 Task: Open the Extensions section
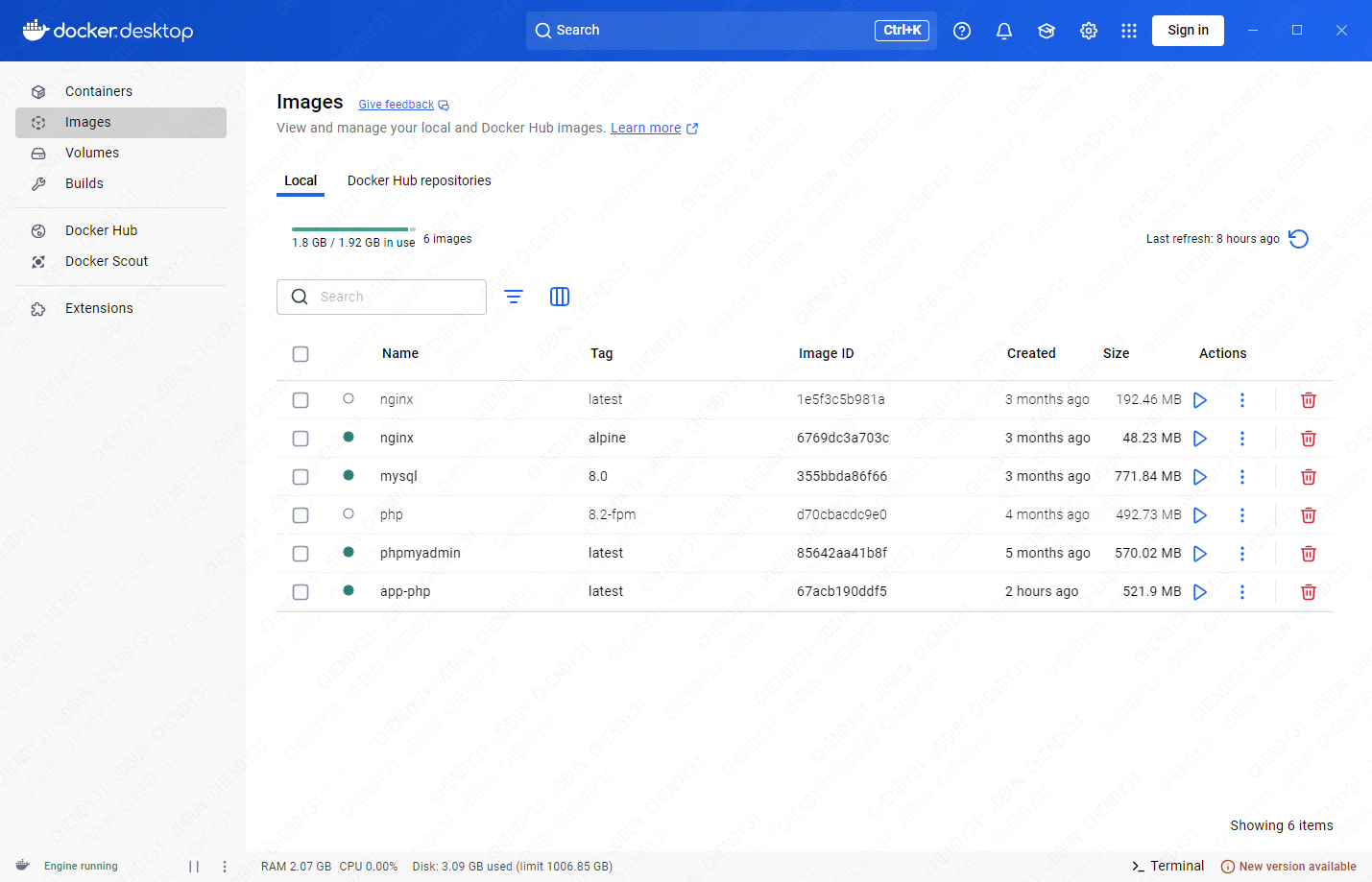pos(99,308)
